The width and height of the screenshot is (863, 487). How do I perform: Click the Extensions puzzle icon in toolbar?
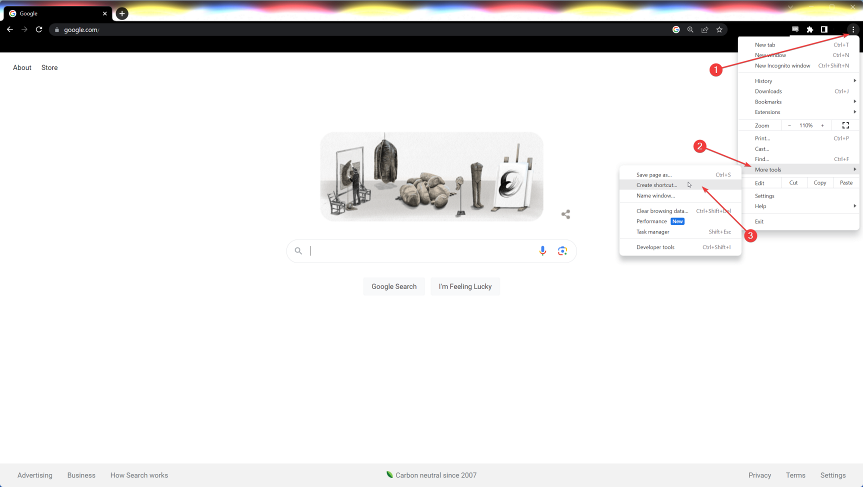click(810, 30)
